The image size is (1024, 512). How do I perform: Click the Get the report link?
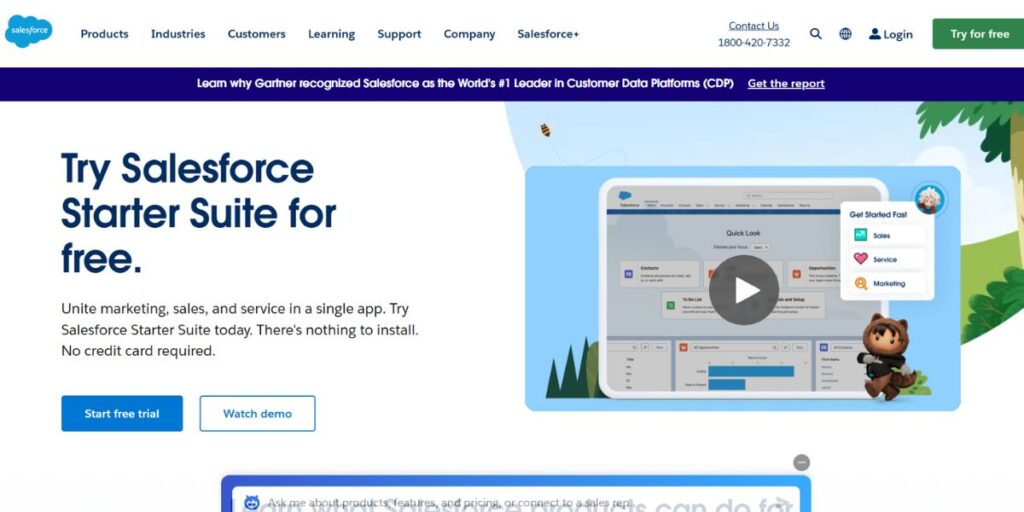(786, 84)
